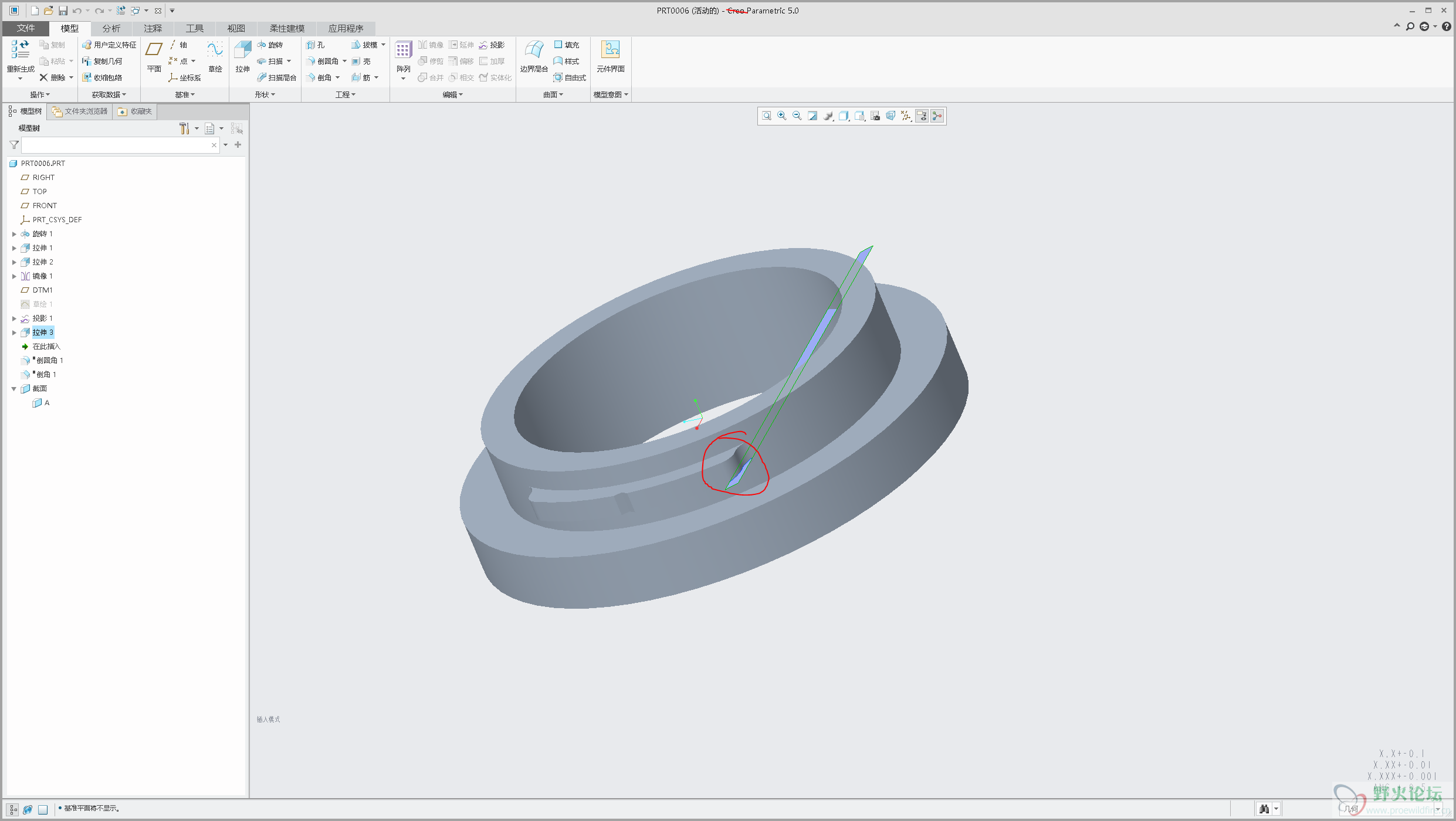Open the 文件夹浏览器 panel tab
Viewport: 1456px width, 821px height.
click(x=80, y=111)
